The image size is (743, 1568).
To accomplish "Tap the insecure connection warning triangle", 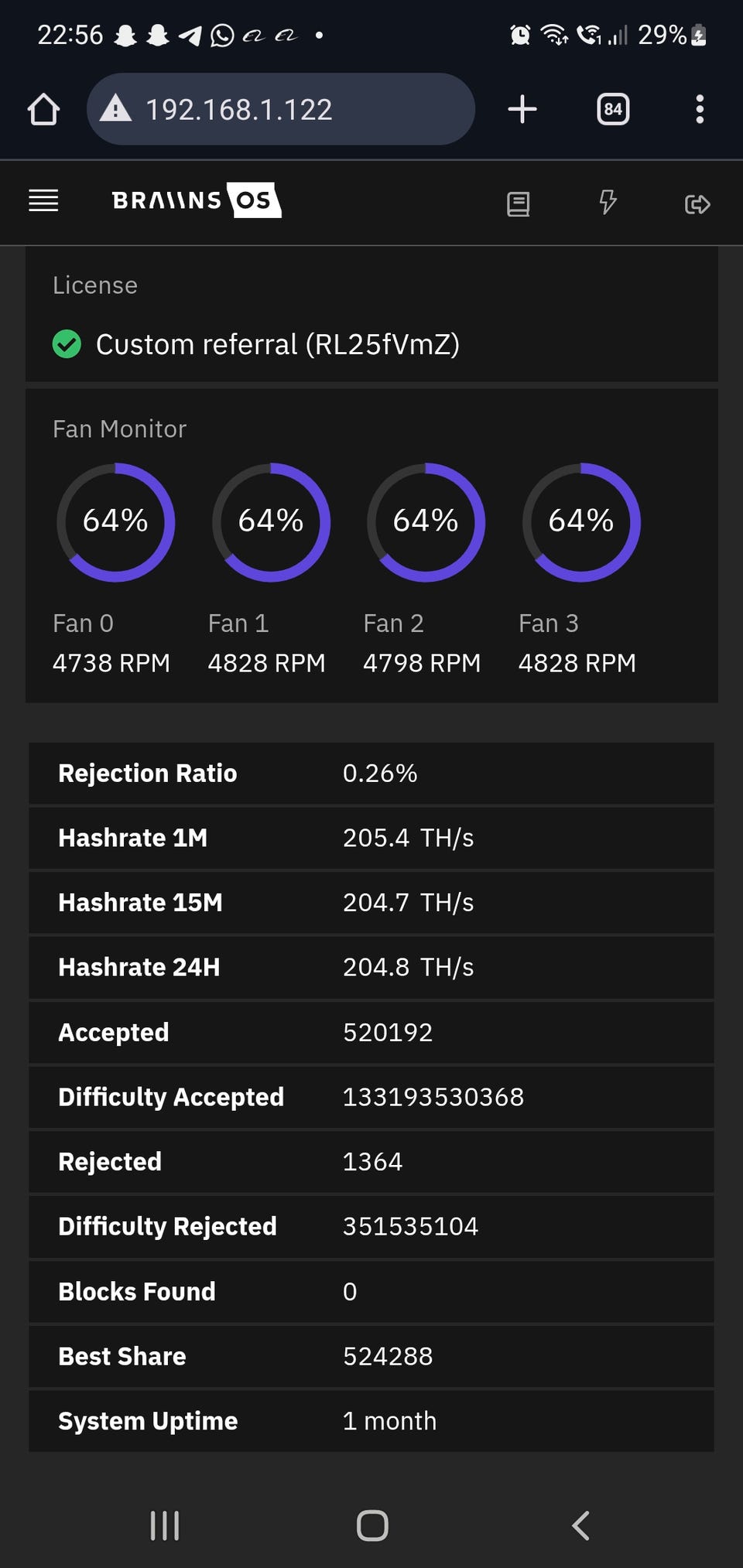I will coord(116,108).
